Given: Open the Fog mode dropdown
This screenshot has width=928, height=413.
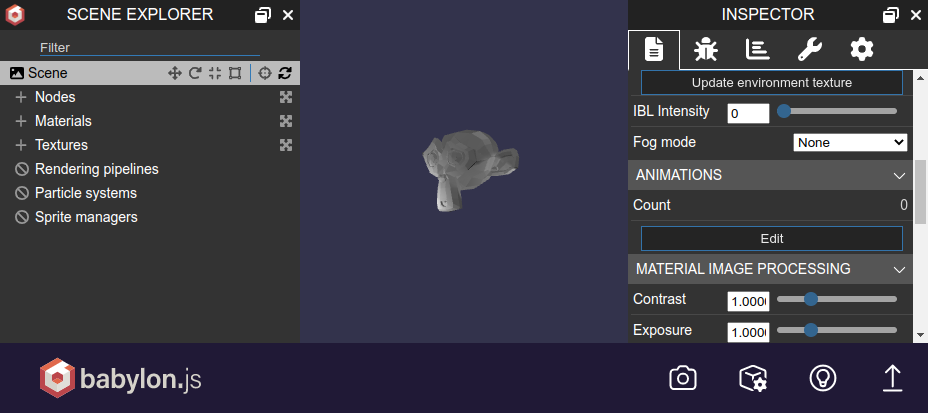Looking at the screenshot, I should (850, 143).
